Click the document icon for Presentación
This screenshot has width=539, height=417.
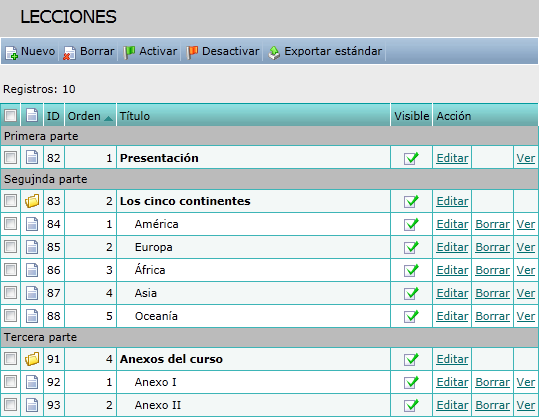(32, 158)
